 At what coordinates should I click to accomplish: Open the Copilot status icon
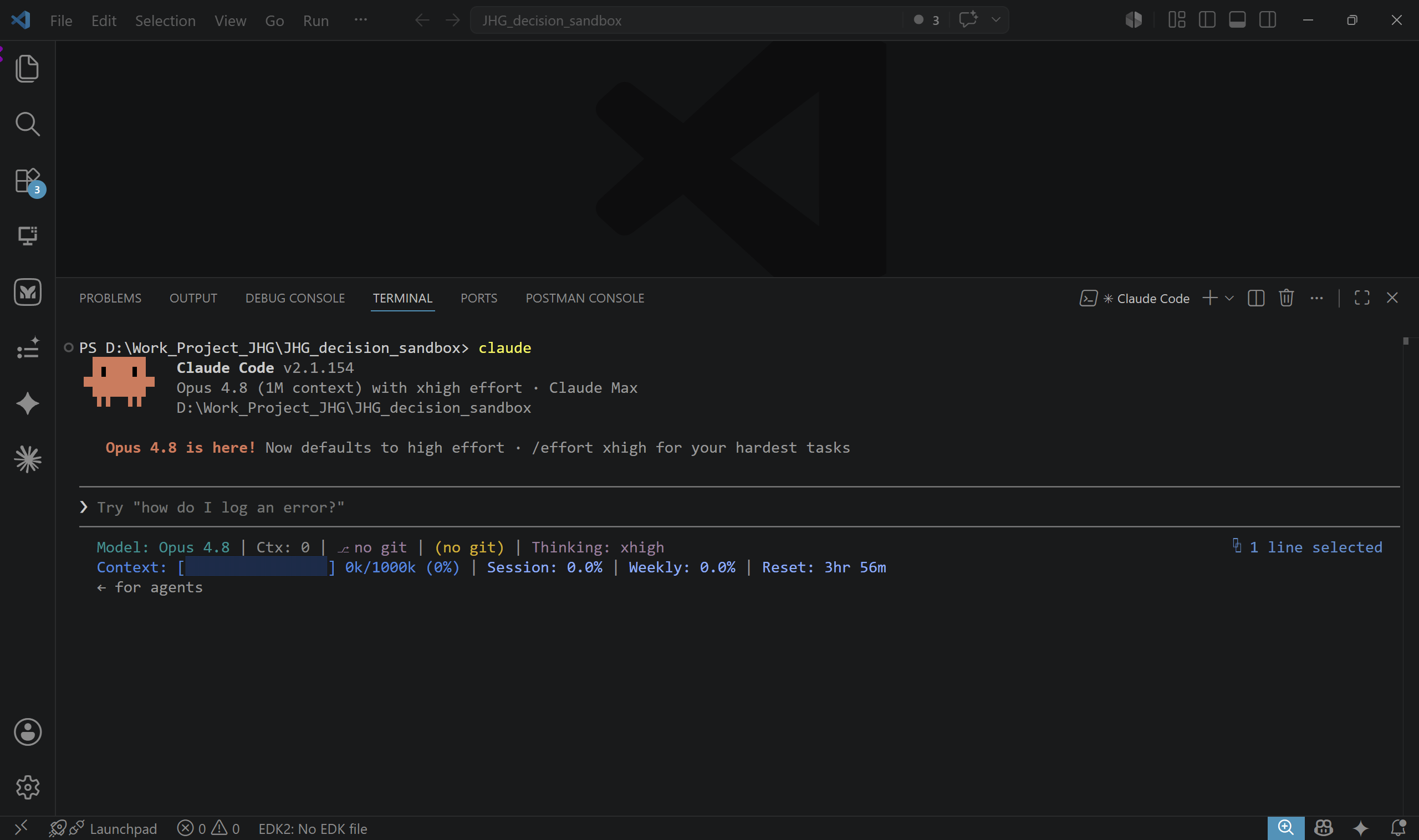coord(1323,828)
